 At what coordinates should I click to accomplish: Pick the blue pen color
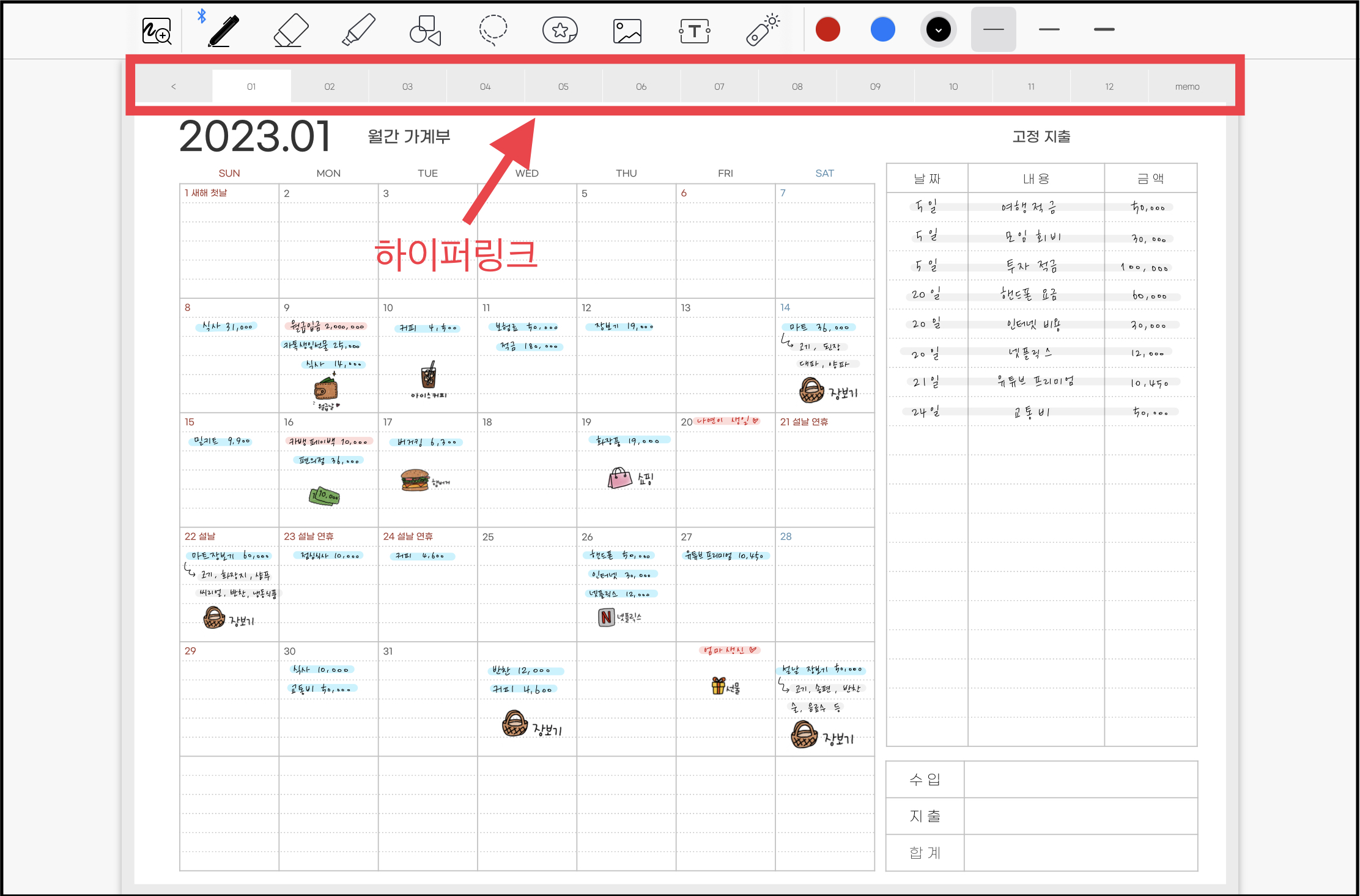click(883, 29)
